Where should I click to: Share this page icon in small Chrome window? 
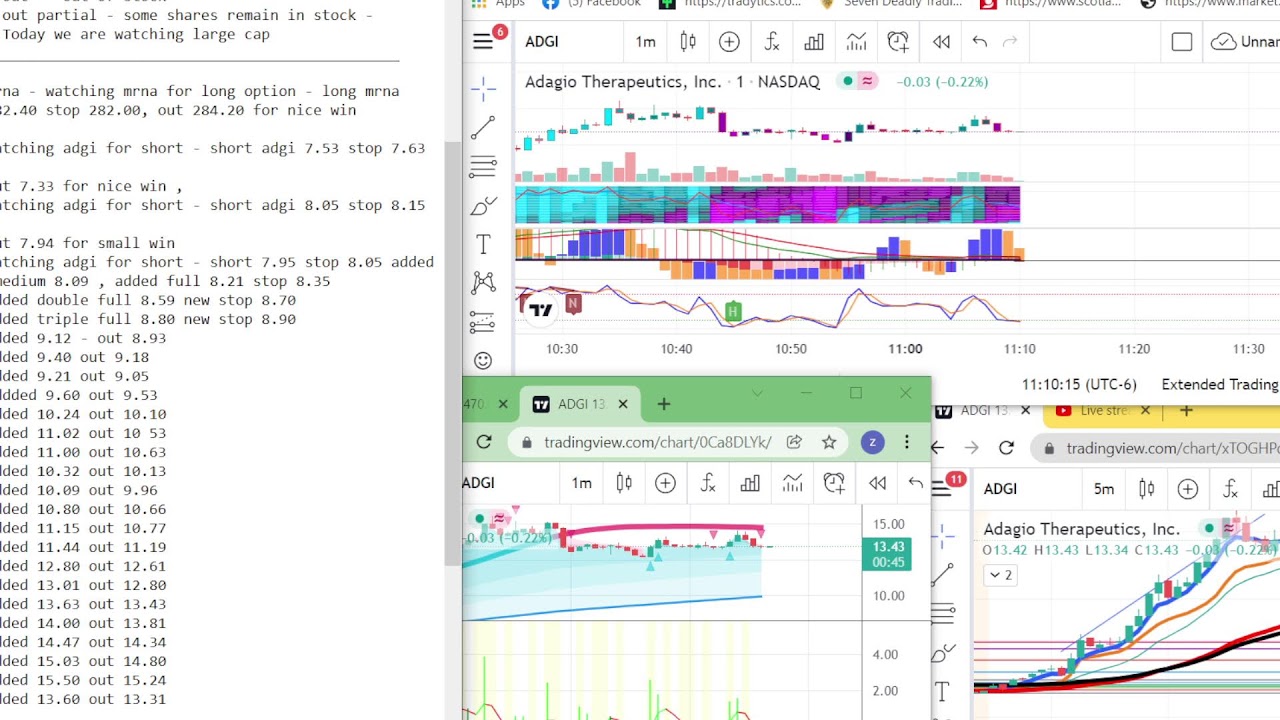pyautogui.click(x=794, y=442)
